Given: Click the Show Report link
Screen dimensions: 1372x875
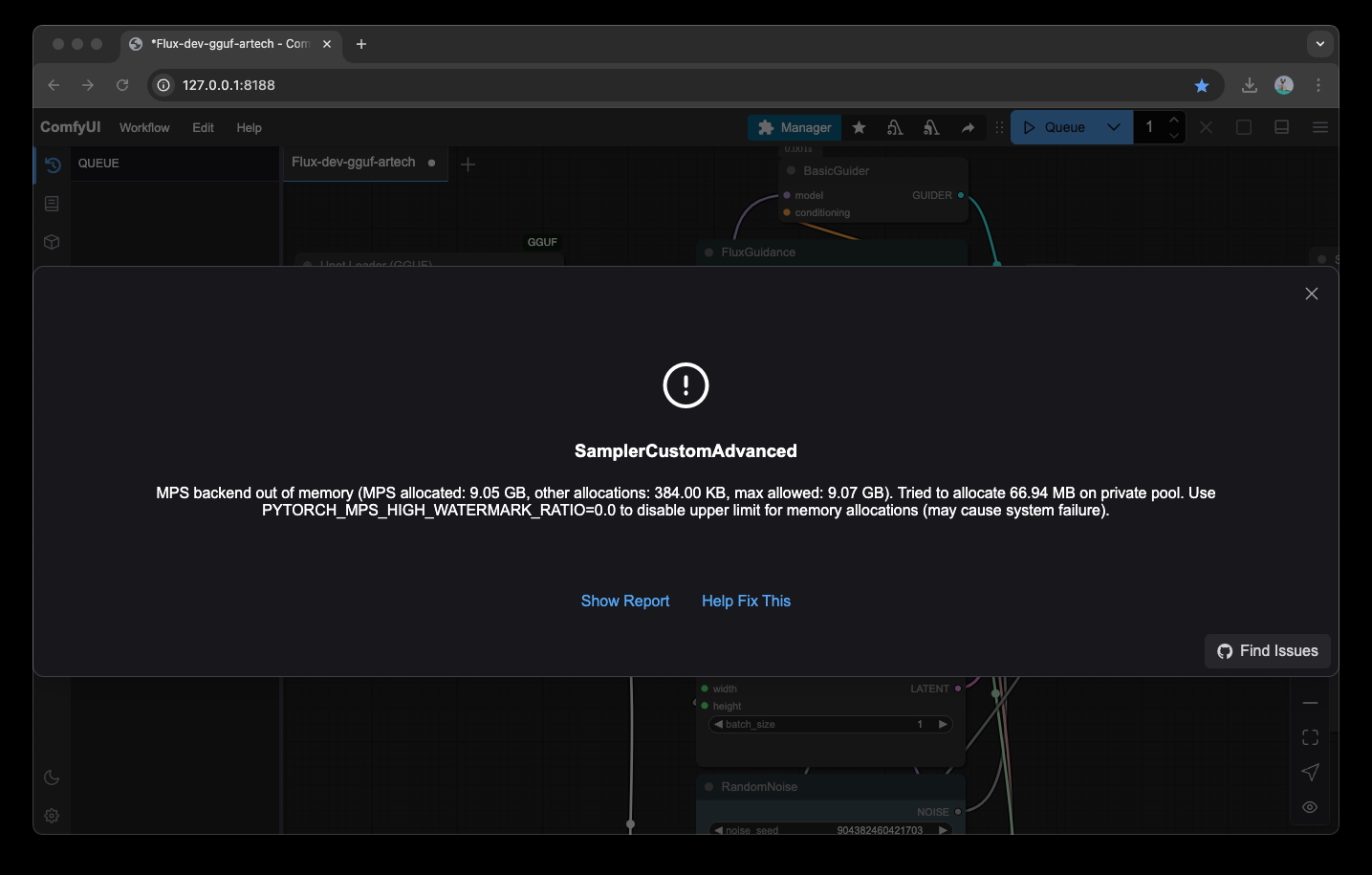Looking at the screenshot, I should point(624,601).
